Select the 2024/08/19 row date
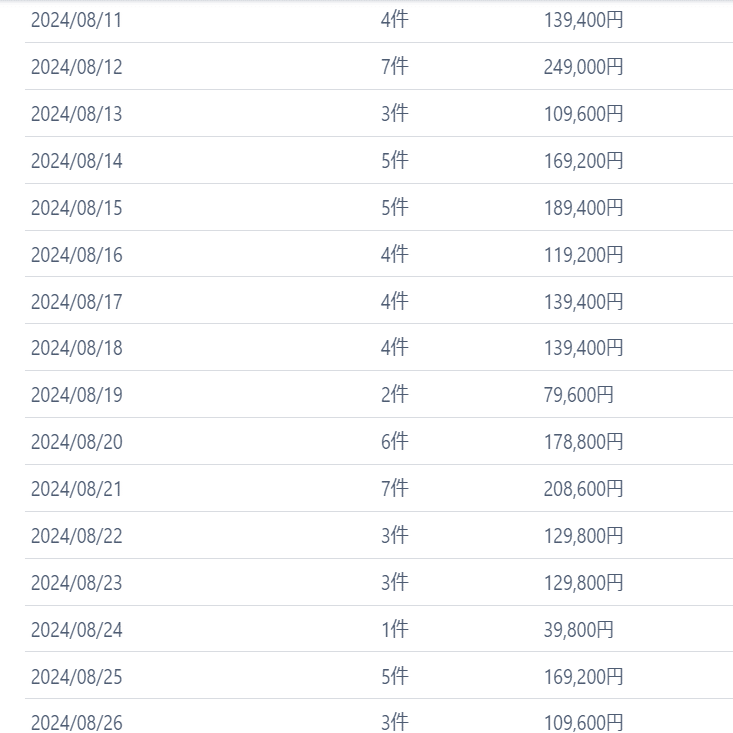Viewport: 733px width, 733px height. point(76,395)
